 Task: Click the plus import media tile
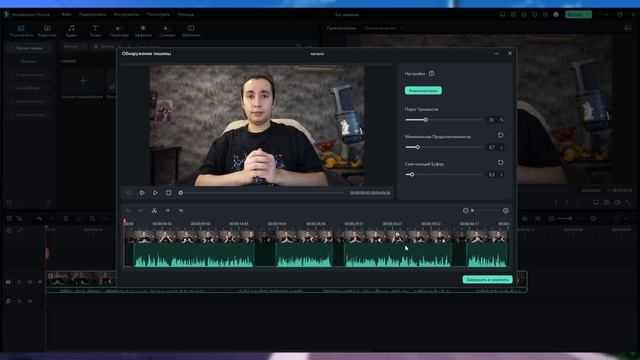(x=83, y=81)
